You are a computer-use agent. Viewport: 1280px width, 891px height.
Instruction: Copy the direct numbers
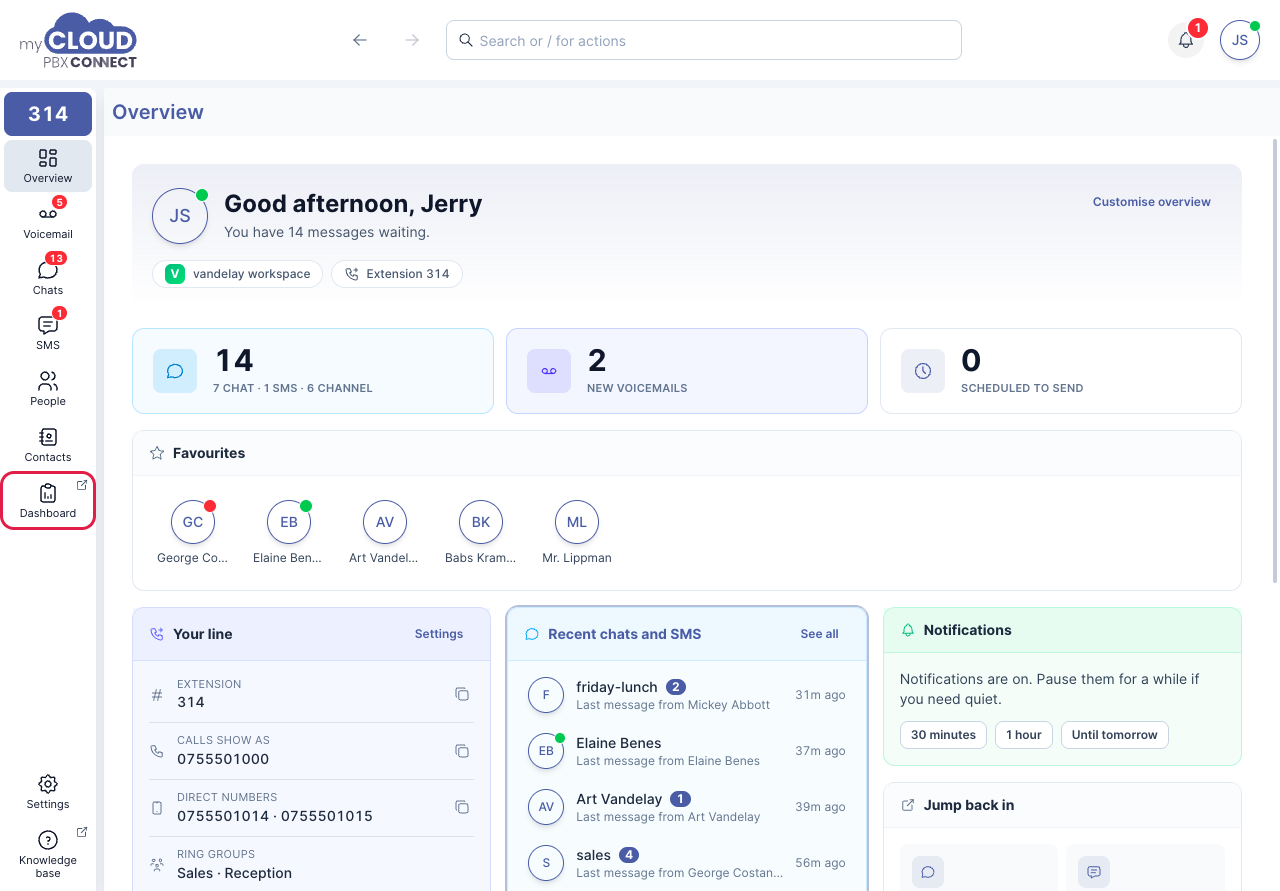pyautogui.click(x=462, y=807)
